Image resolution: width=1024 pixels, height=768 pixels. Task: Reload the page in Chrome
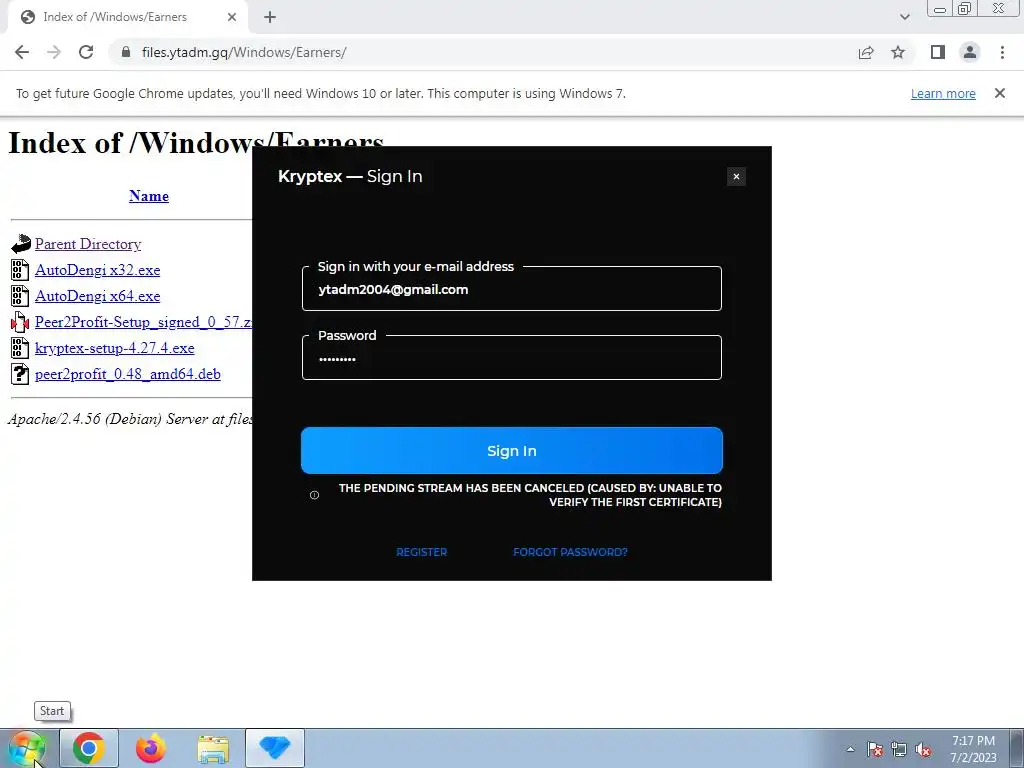[x=86, y=52]
